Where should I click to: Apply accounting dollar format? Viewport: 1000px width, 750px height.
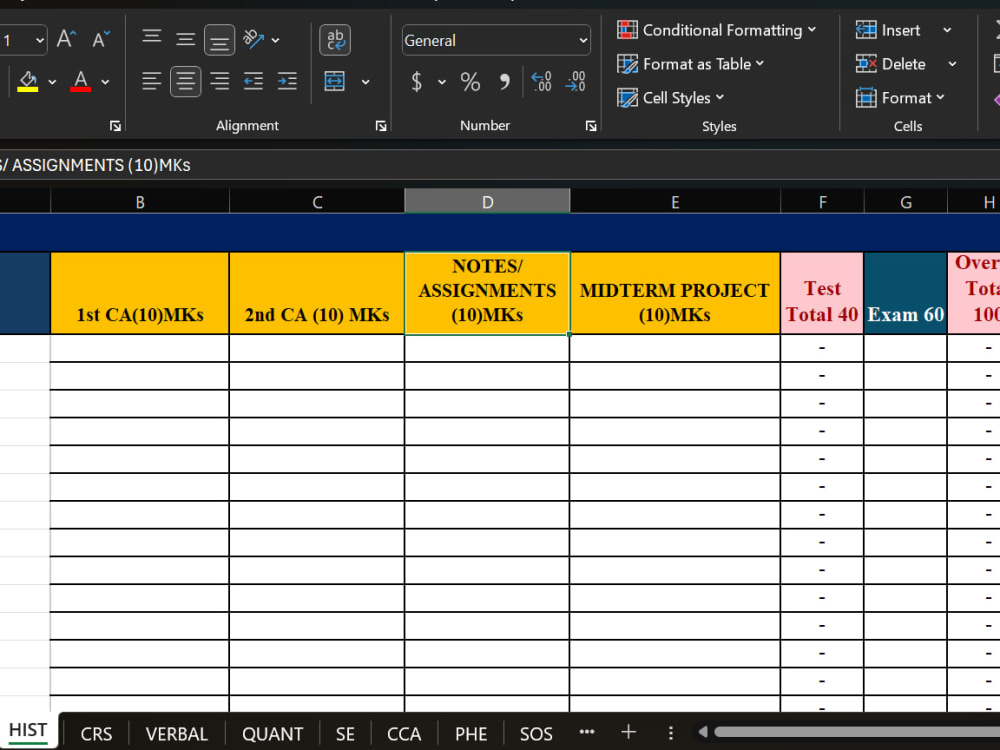pos(416,82)
